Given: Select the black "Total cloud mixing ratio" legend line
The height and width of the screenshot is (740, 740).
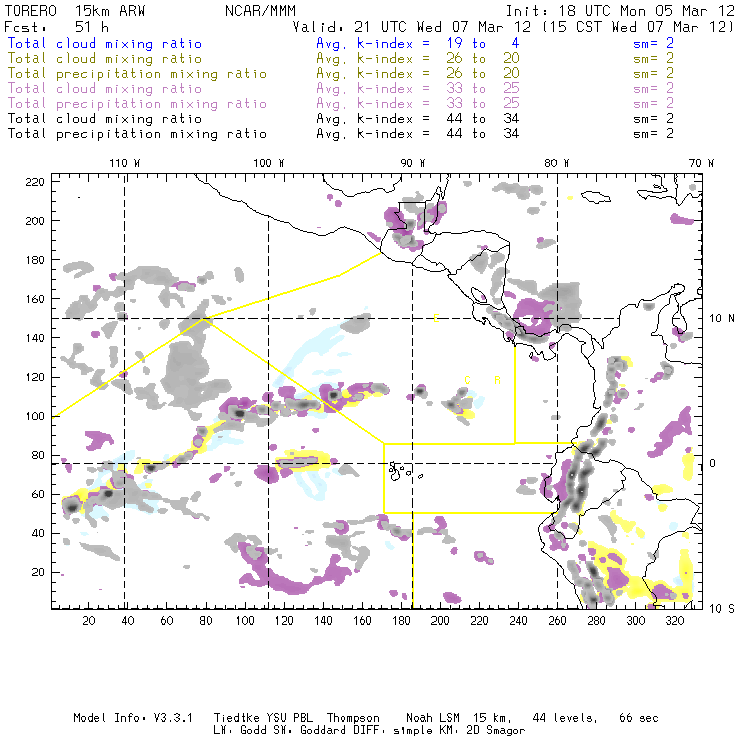Looking at the screenshot, I should 105,119.
